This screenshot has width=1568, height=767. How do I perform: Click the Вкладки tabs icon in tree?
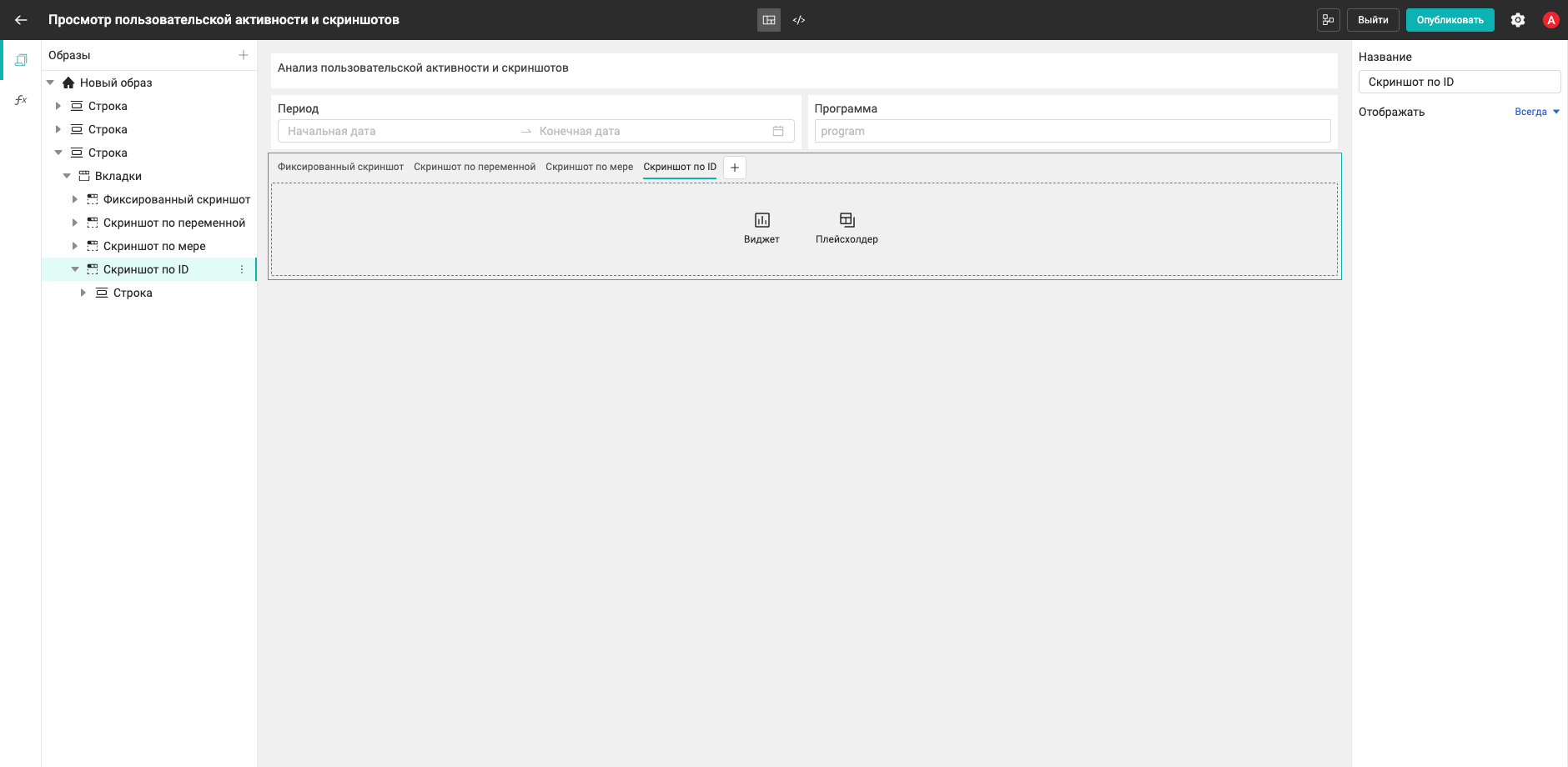[x=84, y=176]
